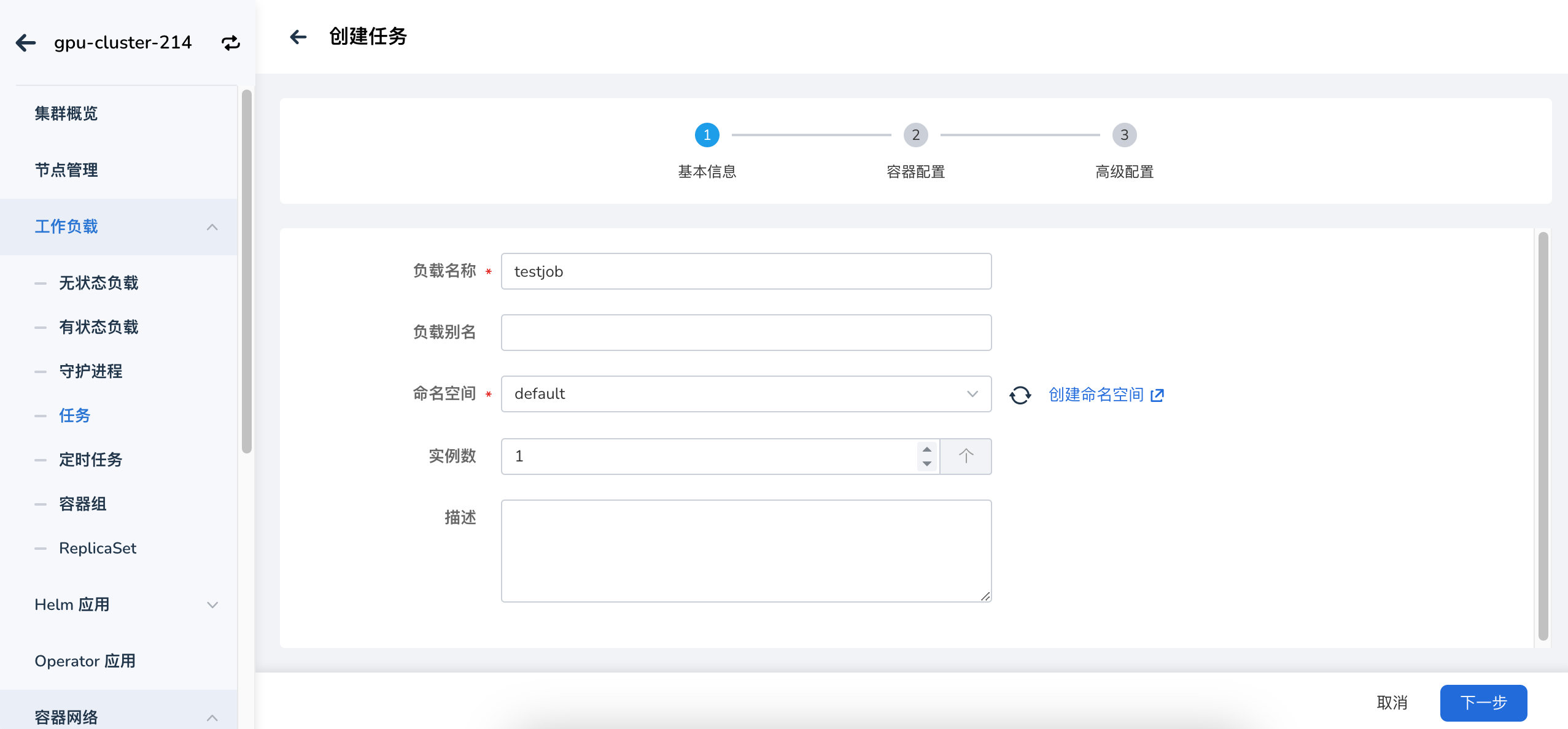This screenshot has width=1568, height=729.
Task: Click back arrow next to 创建任务
Action: 298,37
